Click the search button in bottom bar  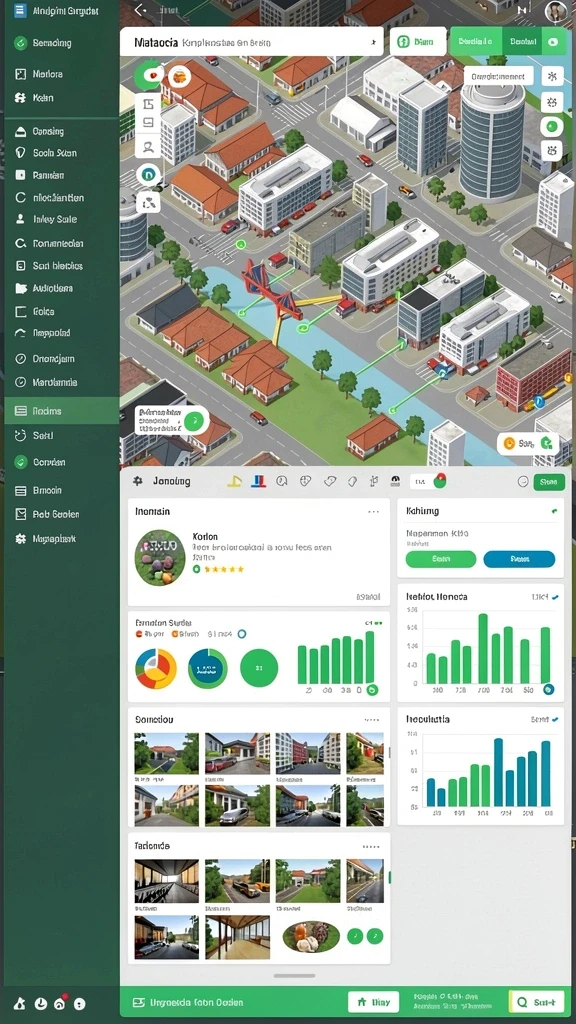(x=536, y=1002)
